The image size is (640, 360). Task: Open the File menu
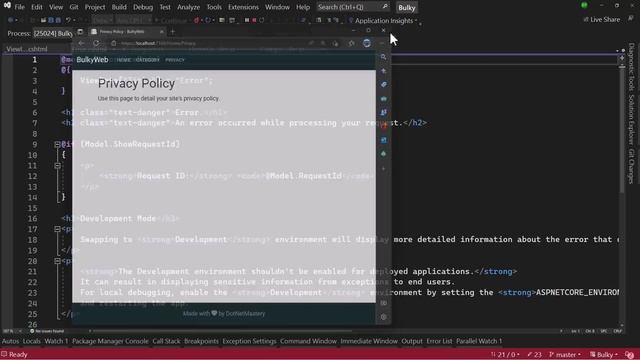19,7
